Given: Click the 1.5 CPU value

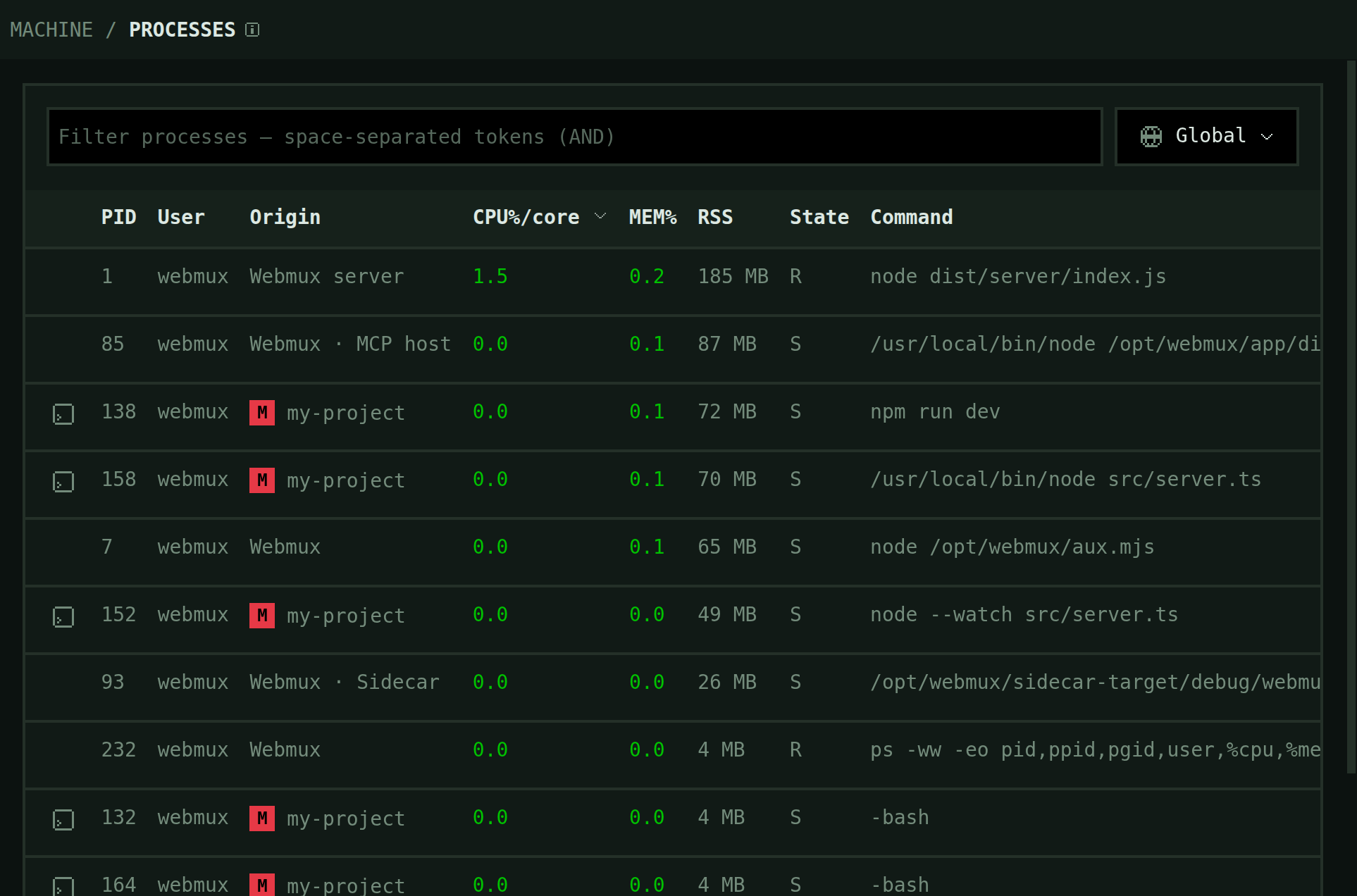Looking at the screenshot, I should (x=490, y=276).
